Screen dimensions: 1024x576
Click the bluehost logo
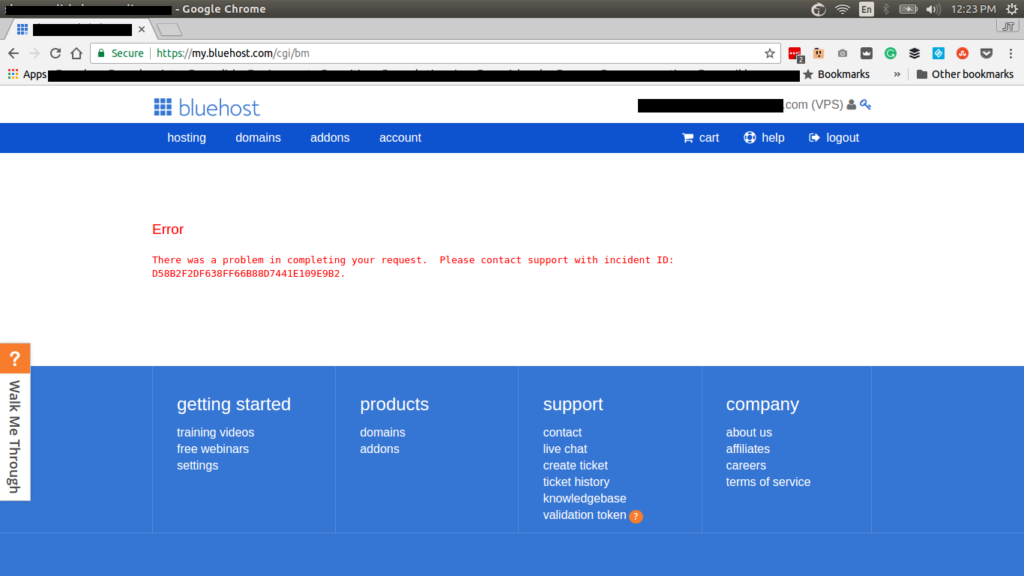tap(206, 108)
